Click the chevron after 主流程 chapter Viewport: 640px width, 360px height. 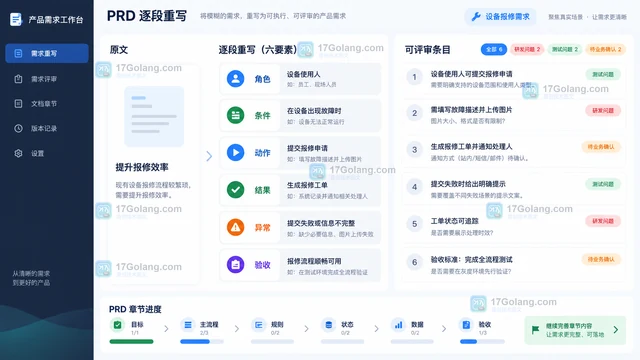[237, 329]
